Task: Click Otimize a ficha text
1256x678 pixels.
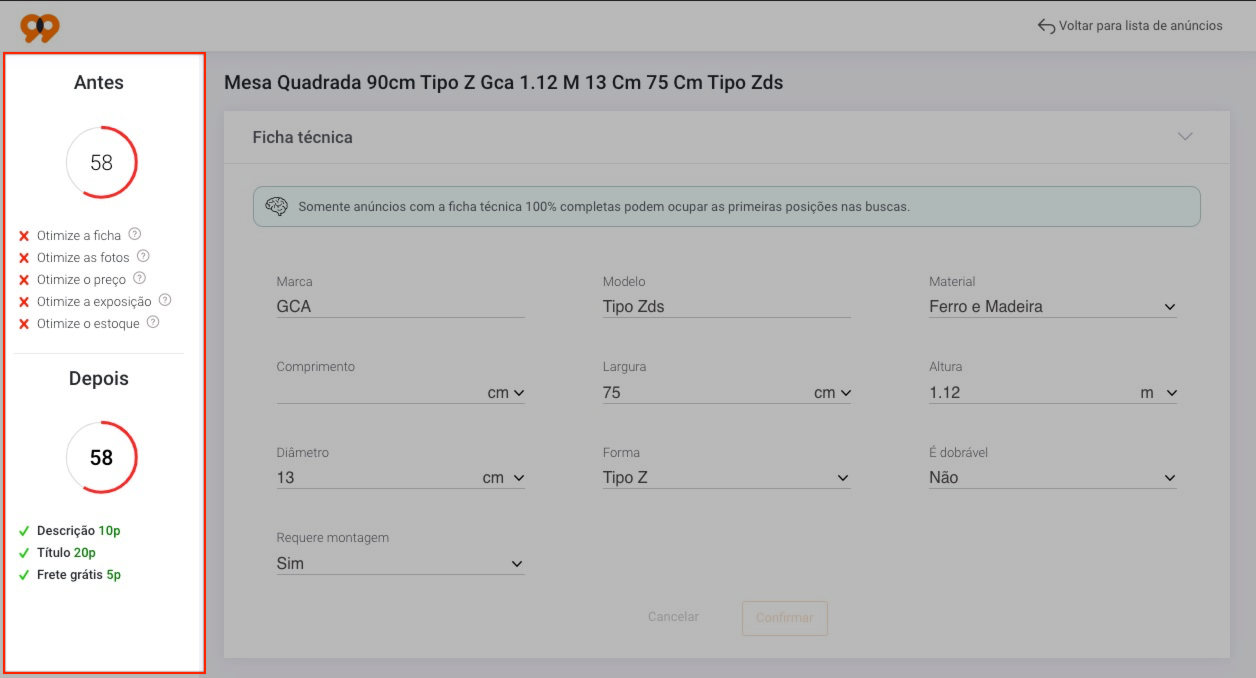Action: coord(79,236)
